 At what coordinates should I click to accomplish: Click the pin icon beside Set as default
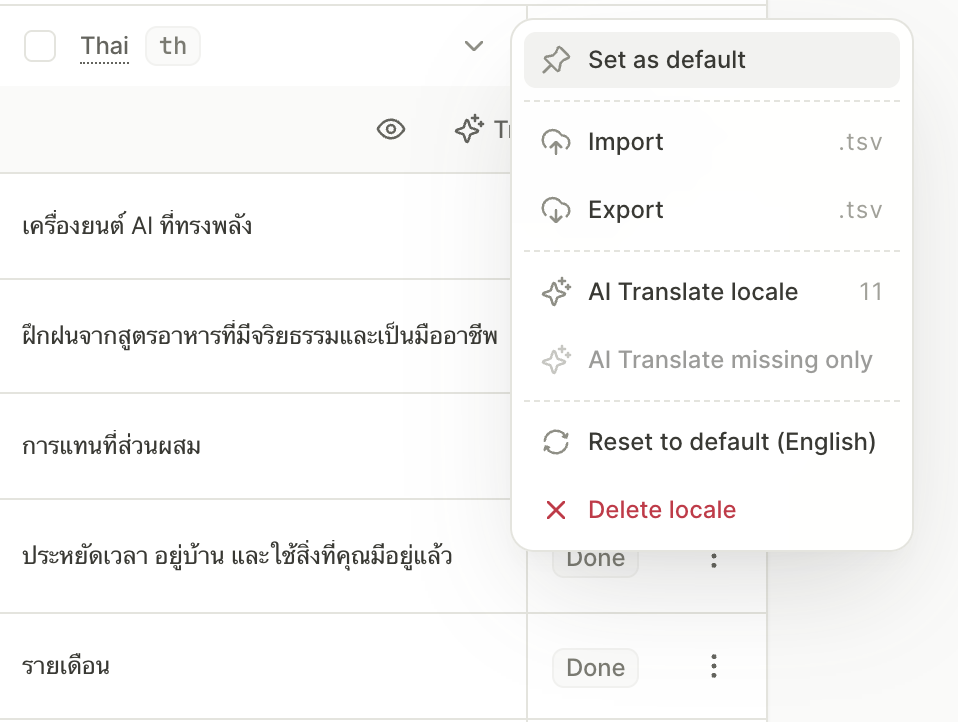(555, 60)
